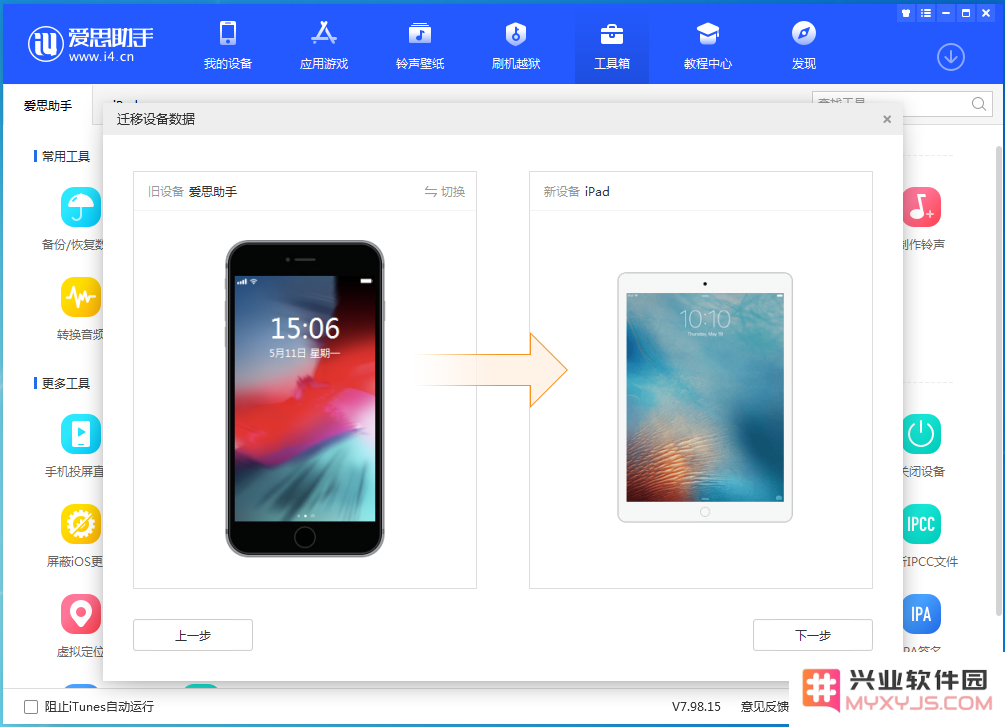Open 应用游戏 section
The width and height of the screenshot is (1005, 727).
(324, 45)
